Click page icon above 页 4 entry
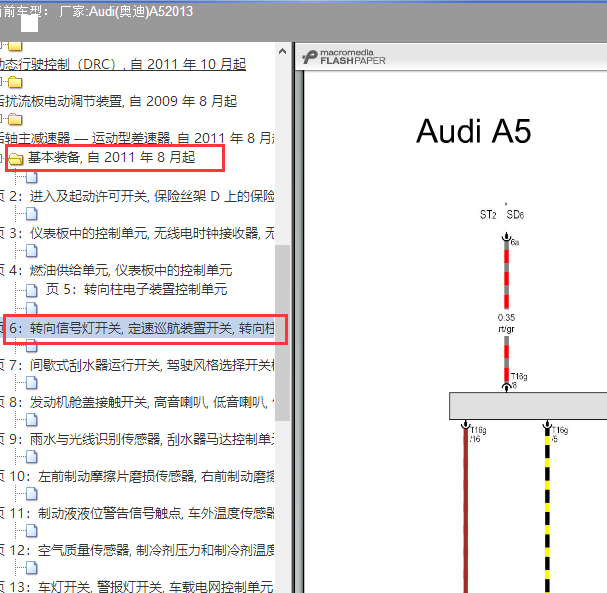The height and width of the screenshot is (593, 607). point(31,251)
